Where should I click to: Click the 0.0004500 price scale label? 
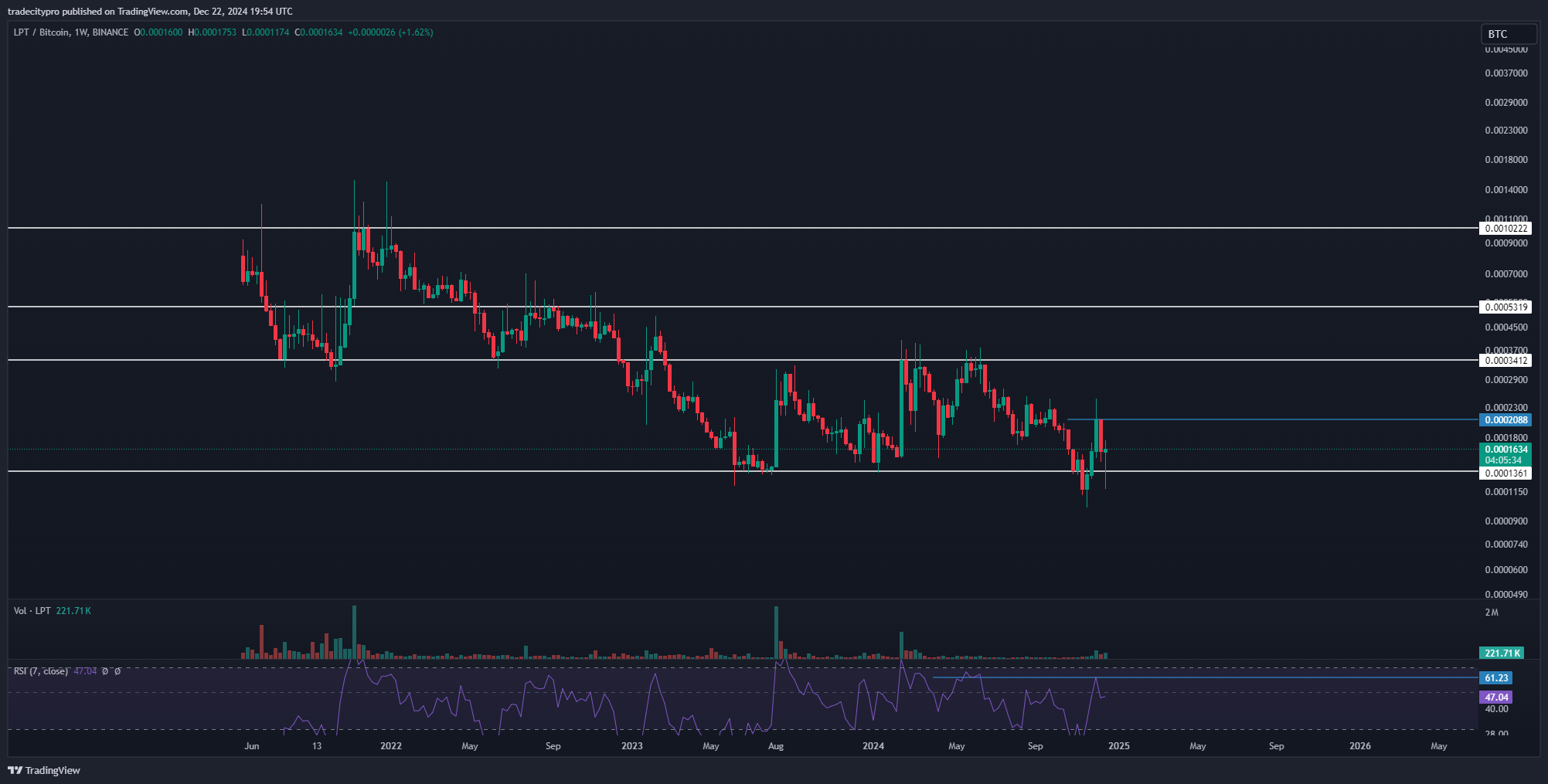pos(1506,328)
